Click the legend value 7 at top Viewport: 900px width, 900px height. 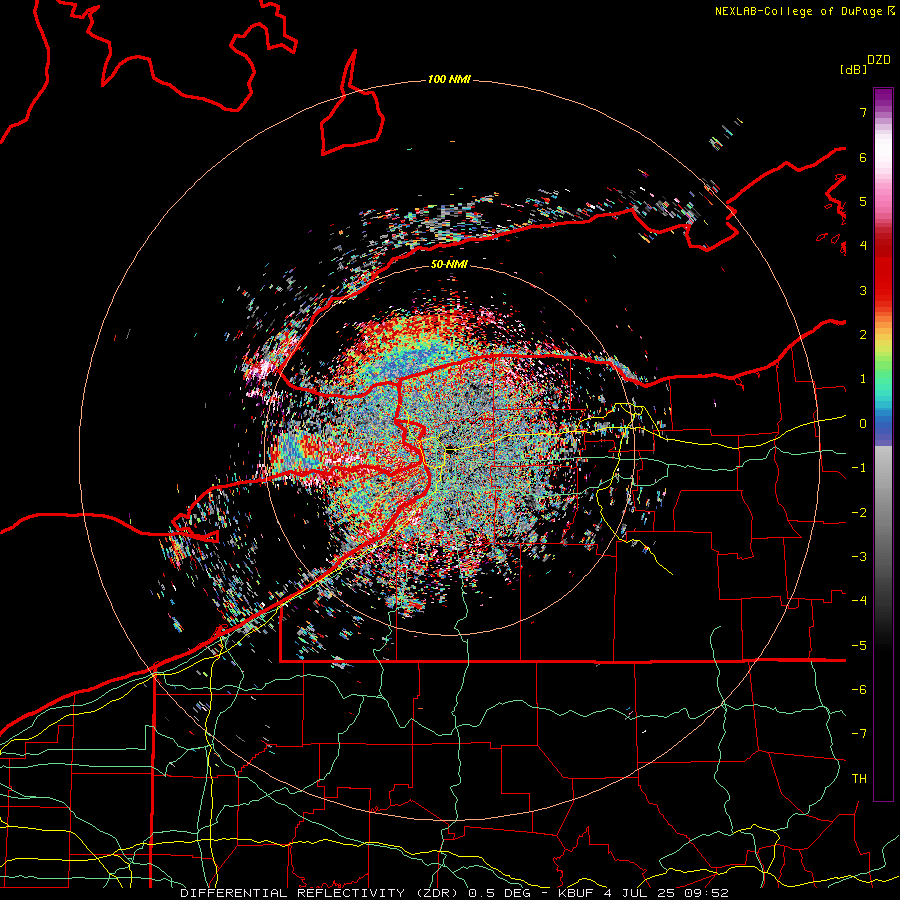pos(863,112)
